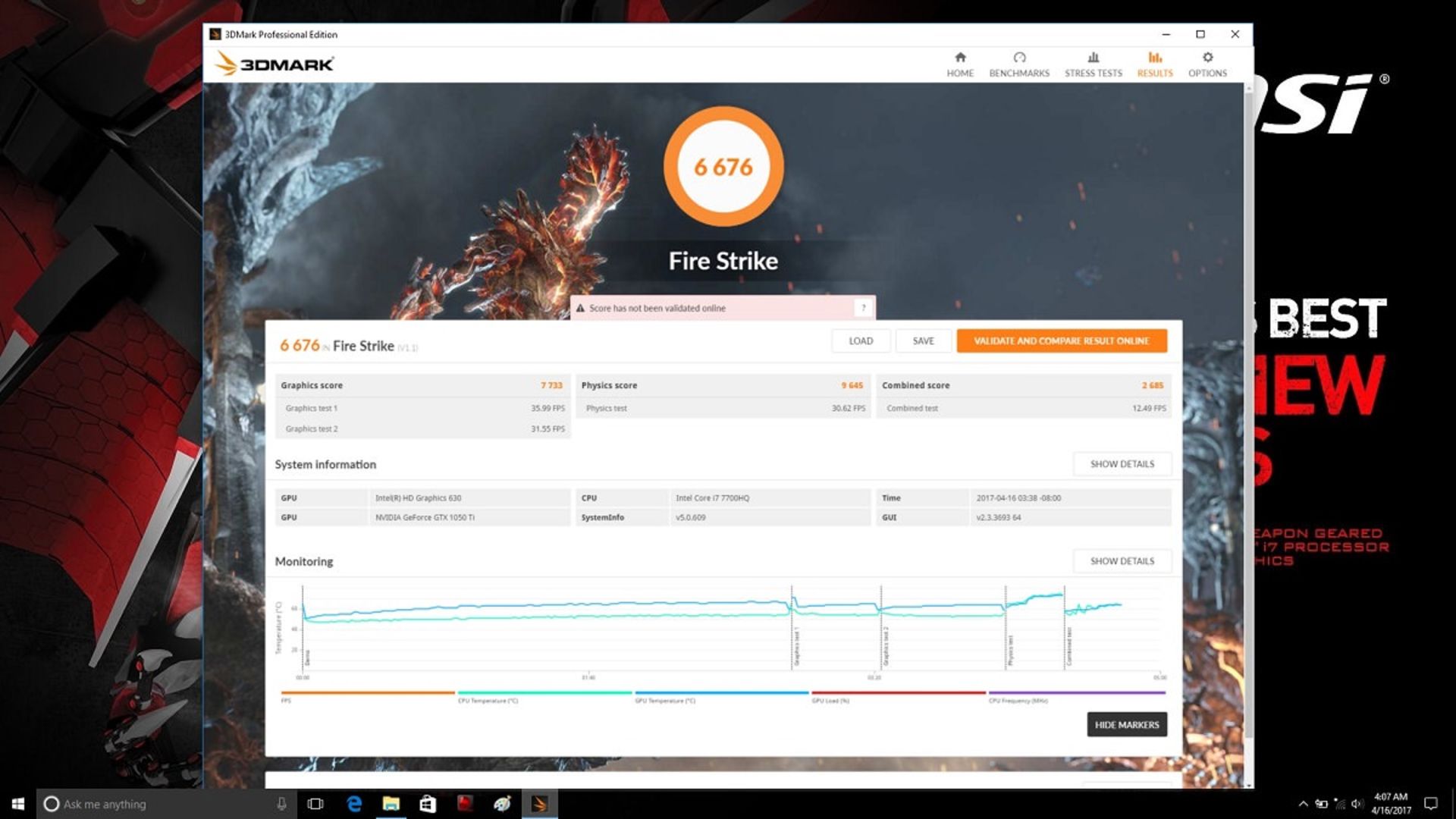The height and width of the screenshot is (819, 1456).
Task: Select the Physics test row
Action: click(x=723, y=408)
